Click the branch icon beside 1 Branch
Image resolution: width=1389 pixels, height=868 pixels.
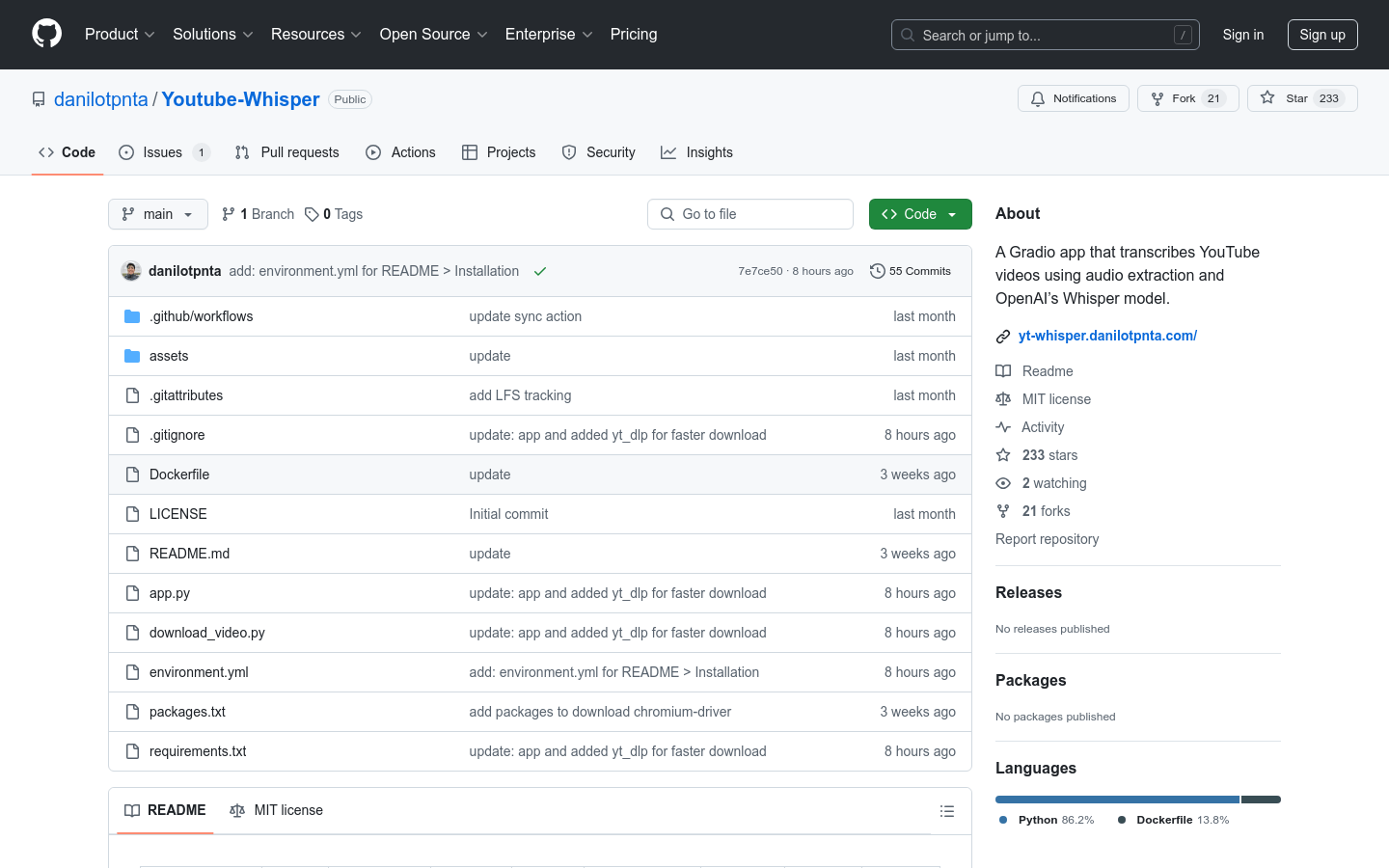pos(229,214)
